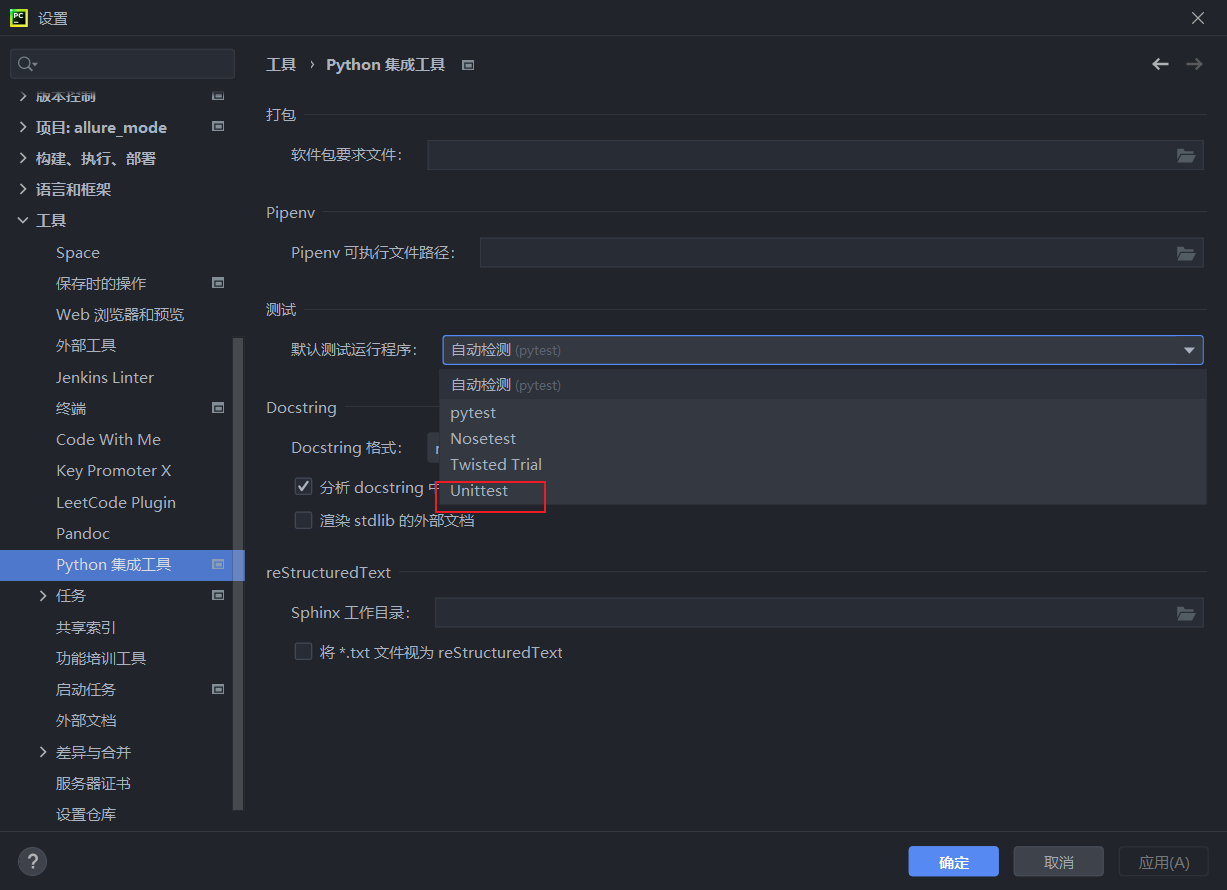Open the 默认测试运行程序 dropdown arrow
Viewport: 1227px width, 890px height.
point(1189,350)
